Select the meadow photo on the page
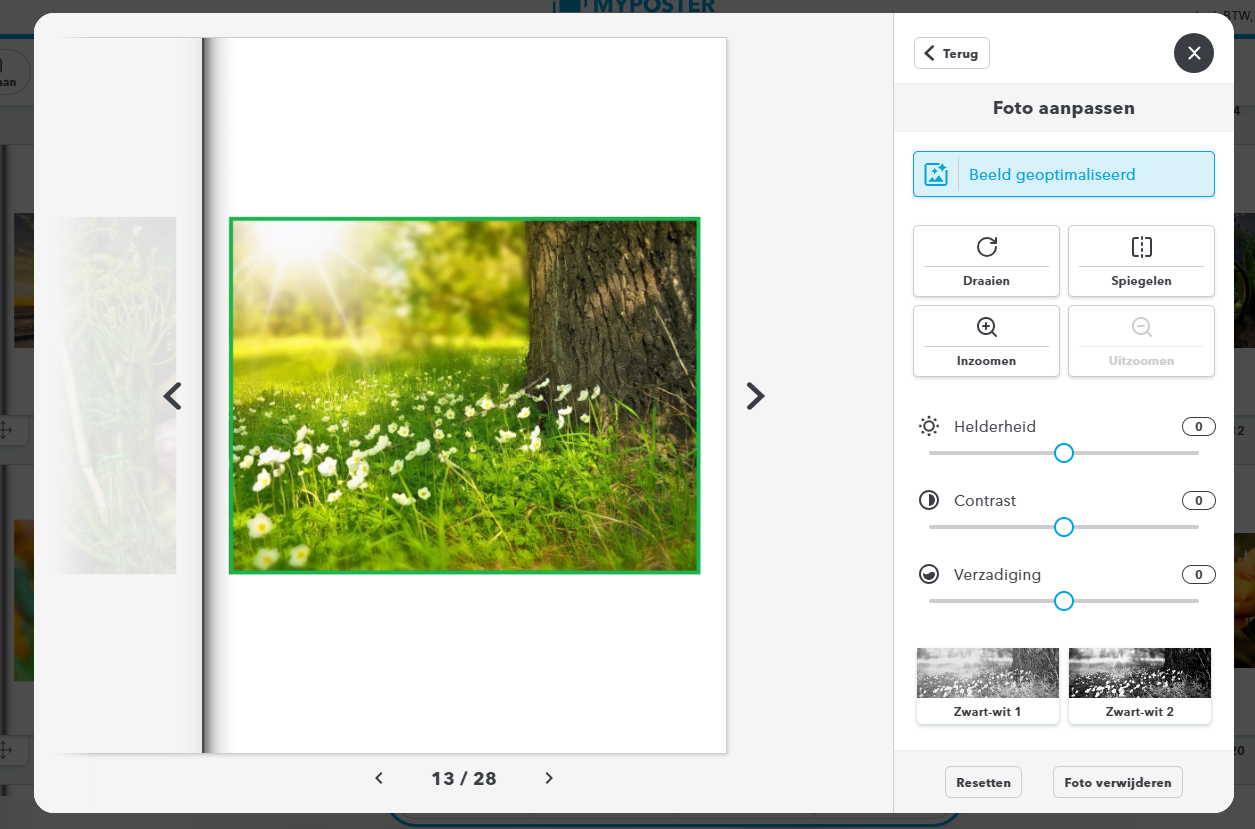 (464, 396)
